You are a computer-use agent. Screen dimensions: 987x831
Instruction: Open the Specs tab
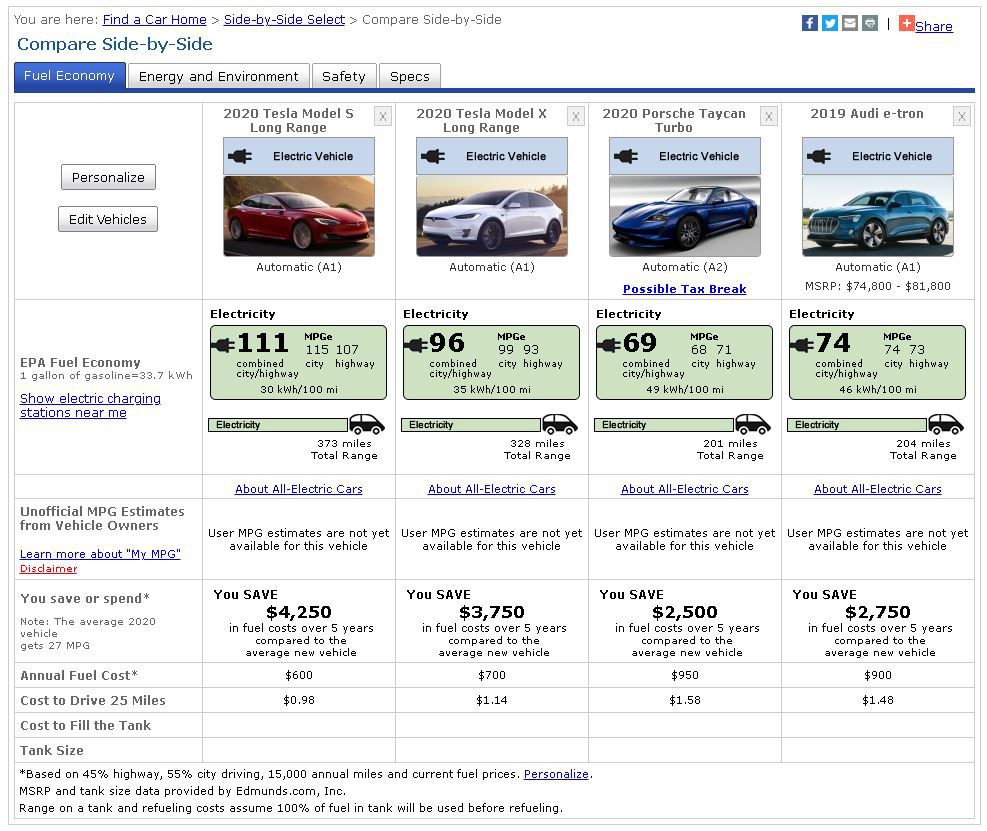[x=410, y=77]
